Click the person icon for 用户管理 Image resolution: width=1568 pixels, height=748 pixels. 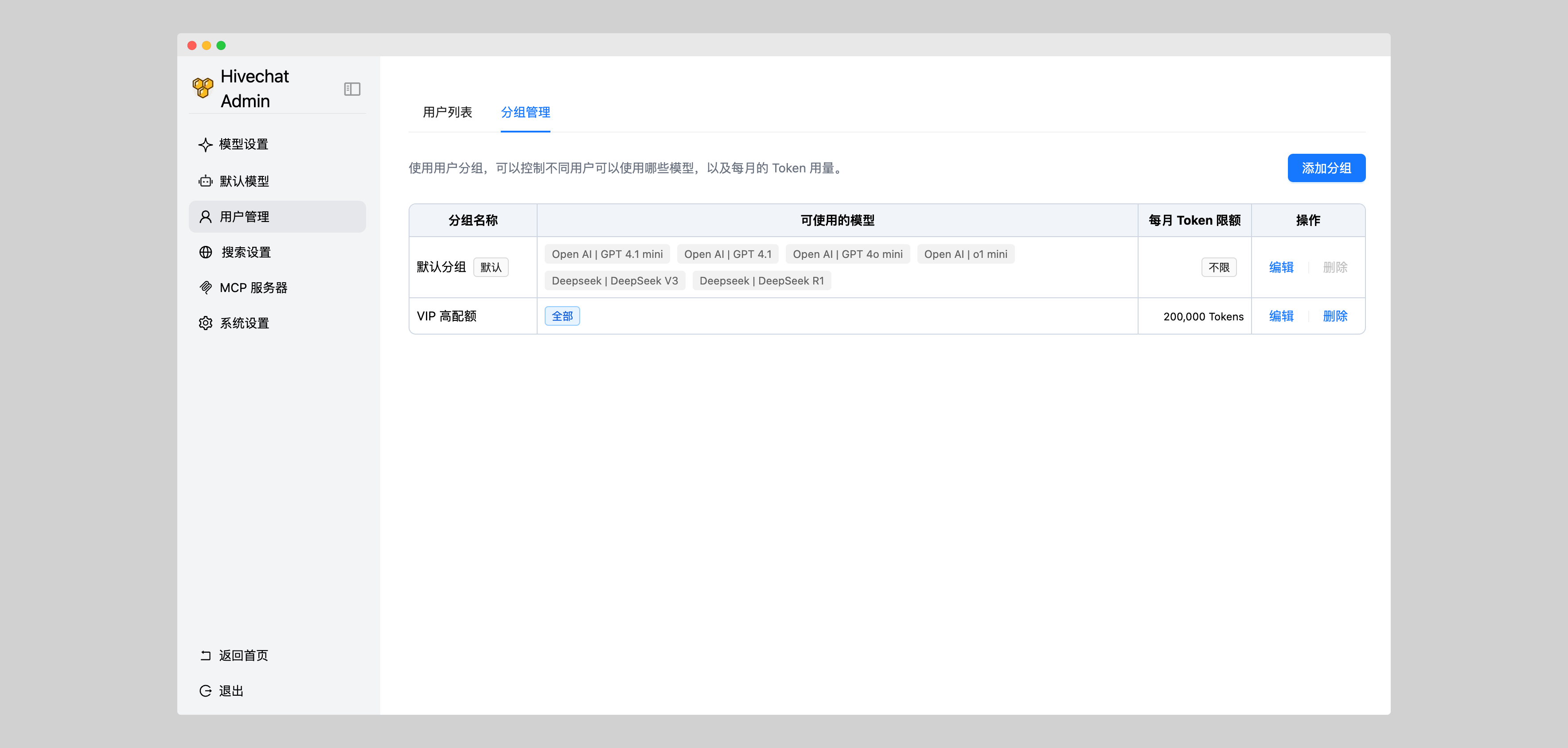[x=205, y=217]
